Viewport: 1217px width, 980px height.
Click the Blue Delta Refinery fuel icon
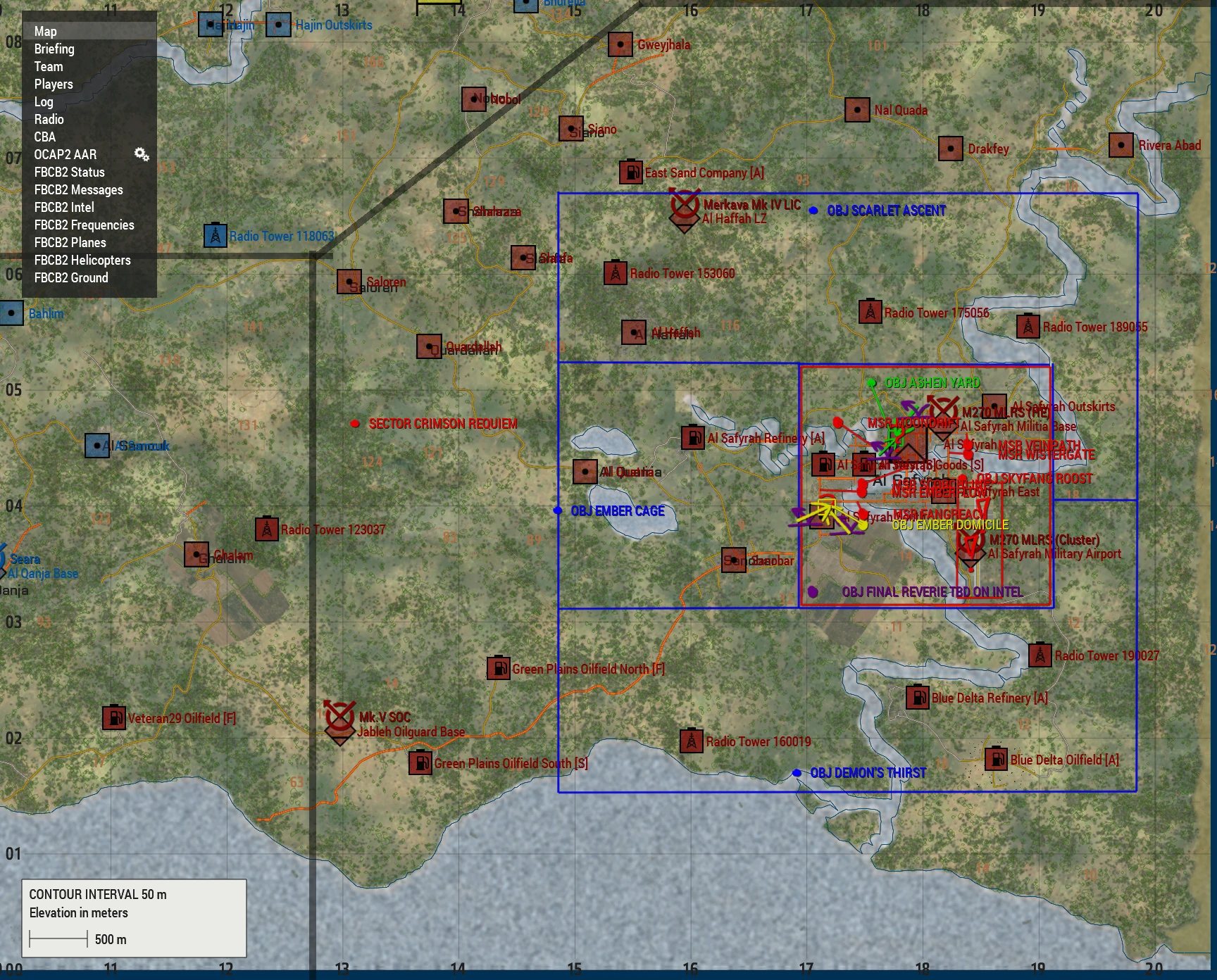click(917, 698)
